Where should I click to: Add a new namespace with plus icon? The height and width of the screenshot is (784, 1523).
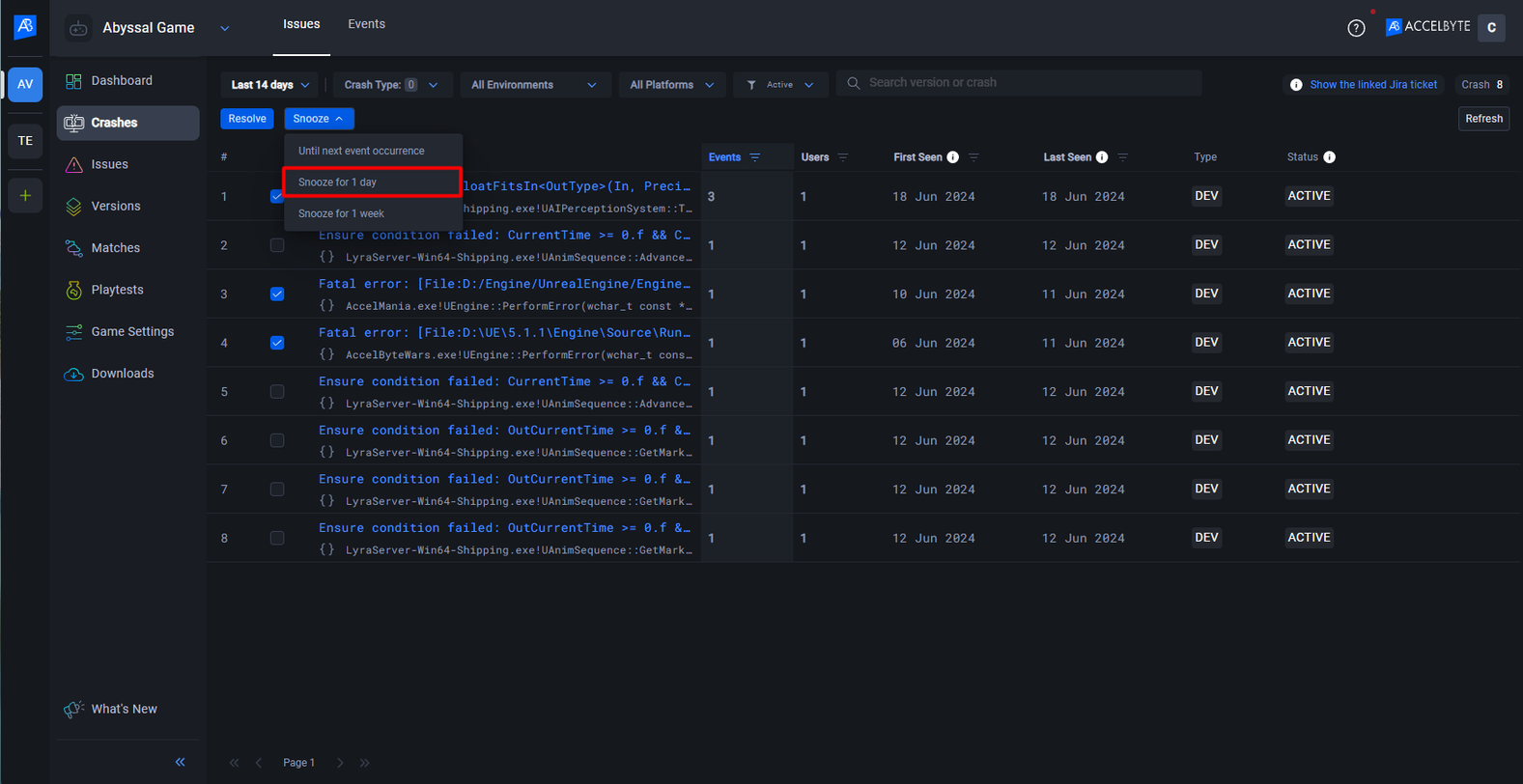(x=25, y=196)
